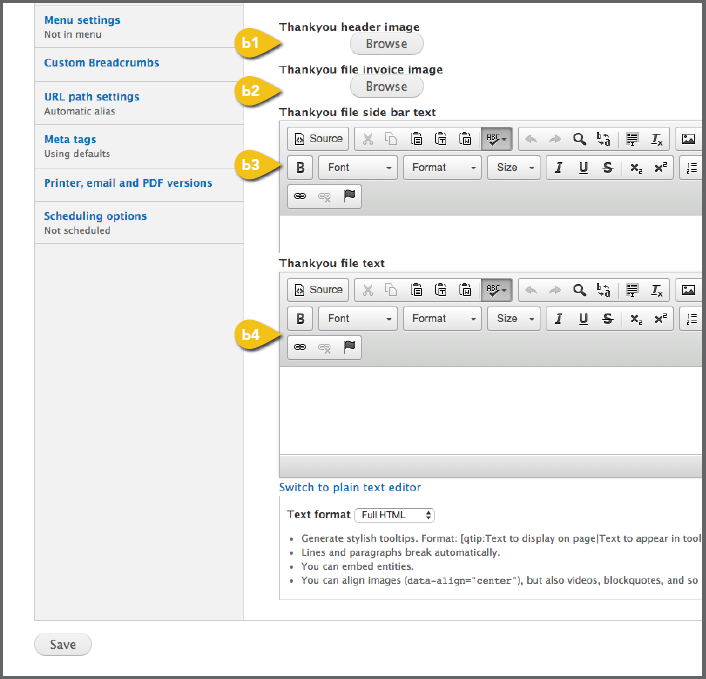Open Printer, email and PDF versions tab
The height and width of the screenshot is (679, 706).
point(139,185)
